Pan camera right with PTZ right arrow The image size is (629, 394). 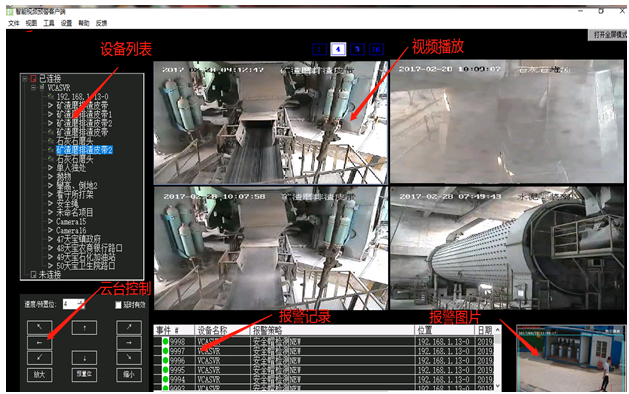point(129,343)
